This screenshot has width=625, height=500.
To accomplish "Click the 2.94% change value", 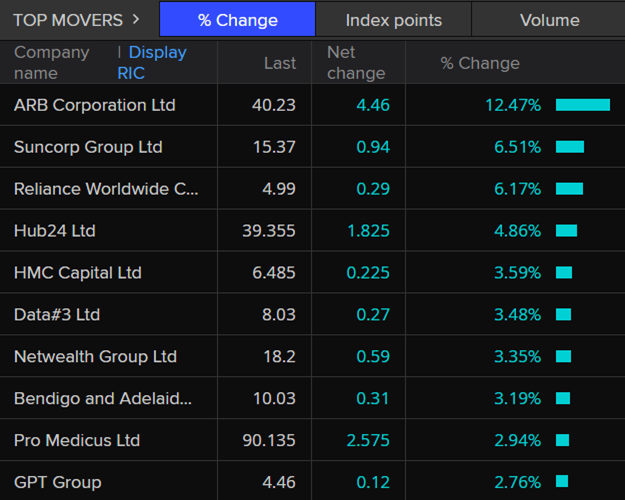I will click(x=517, y=440).
